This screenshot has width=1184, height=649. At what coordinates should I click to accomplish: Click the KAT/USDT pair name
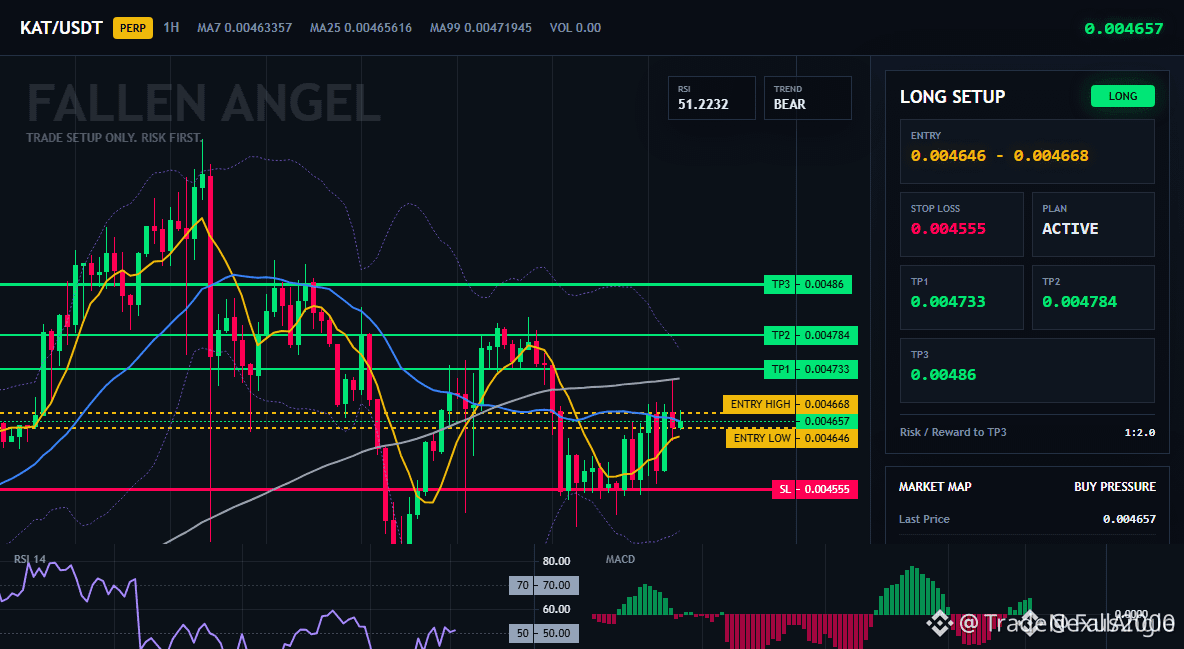61,28
